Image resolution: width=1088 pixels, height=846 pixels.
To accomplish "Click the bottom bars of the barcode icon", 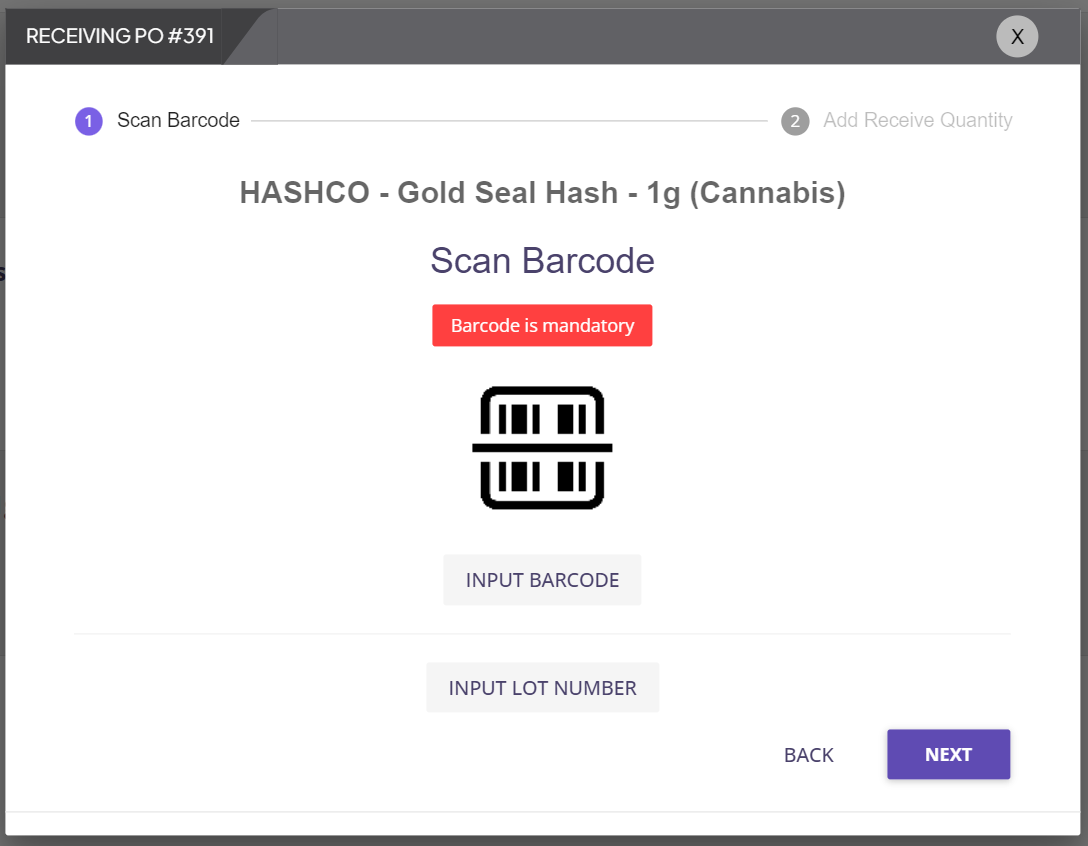I will (542, 477).
